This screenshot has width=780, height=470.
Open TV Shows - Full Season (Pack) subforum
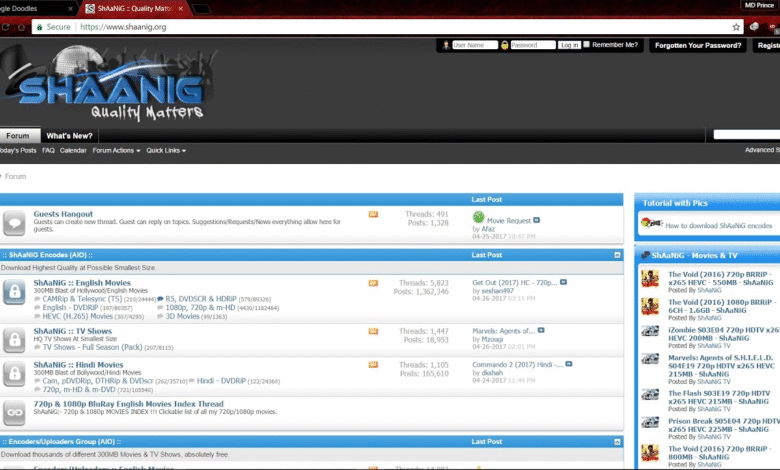pyautogui.click(x=92, y=347)
